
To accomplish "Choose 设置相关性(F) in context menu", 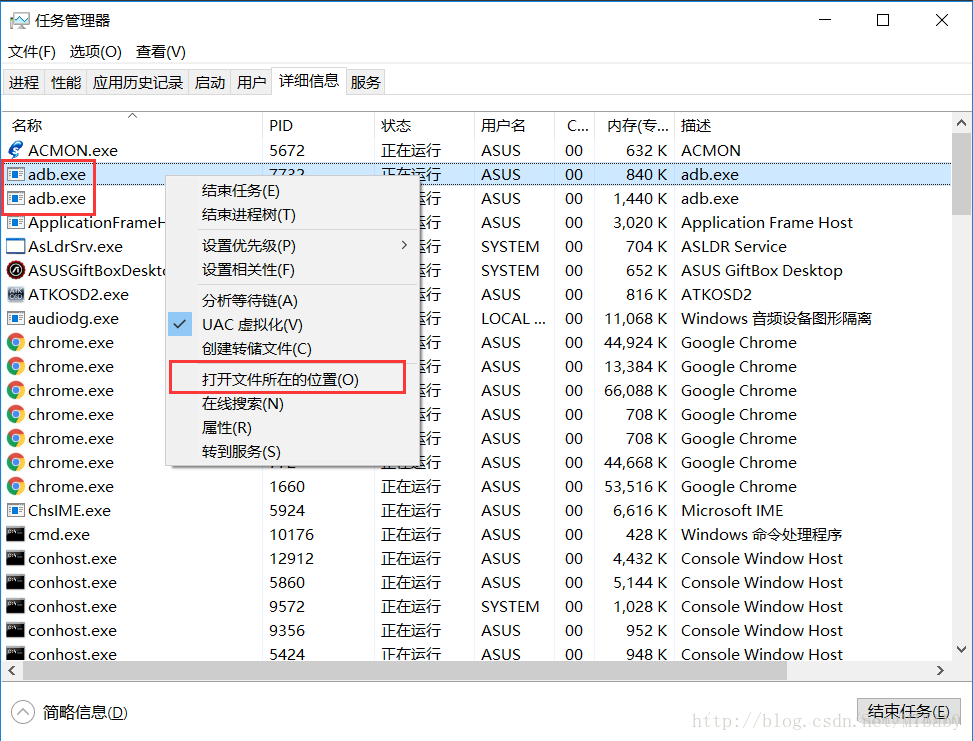I will [x=292, y=270].
